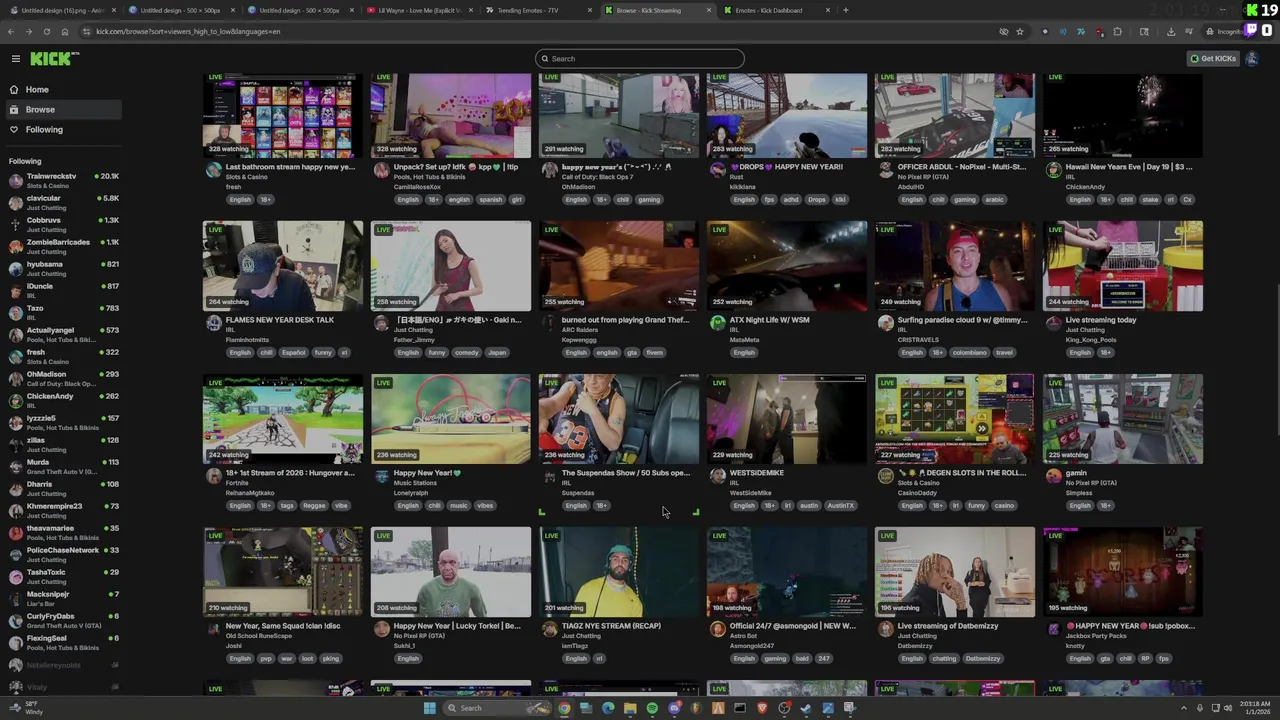1280x720 pixels.
Task: Click Reggae tag under Hungover stream
Action: click(314, 506)
